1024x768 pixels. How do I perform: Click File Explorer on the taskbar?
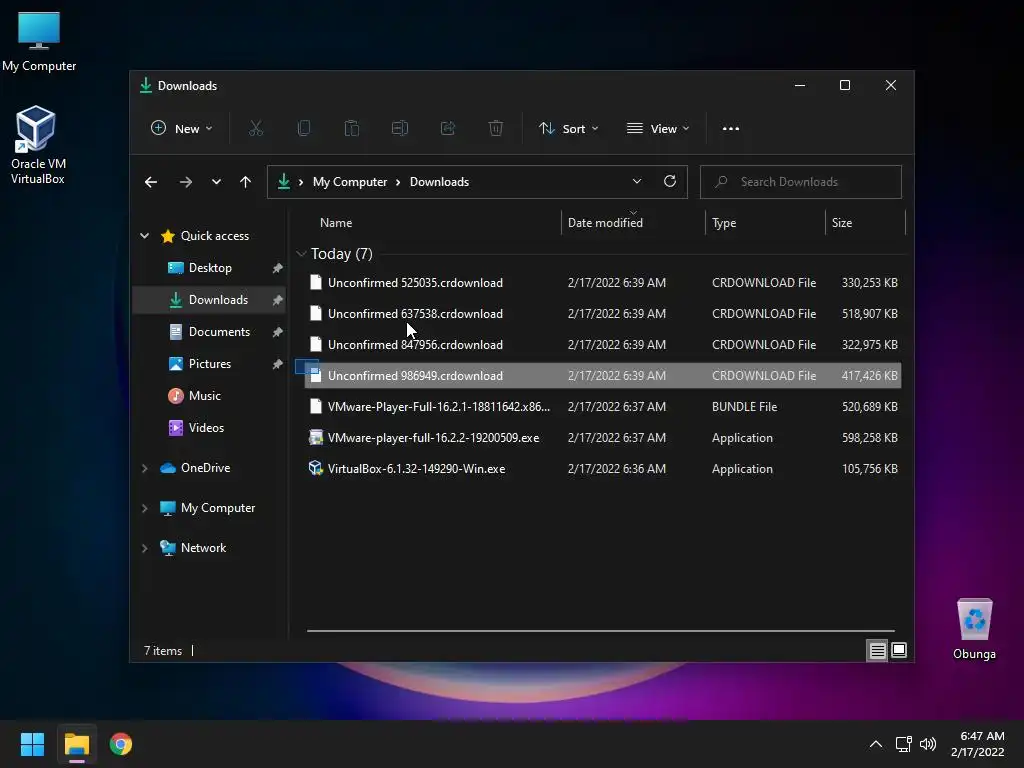[x=77, y=744]
